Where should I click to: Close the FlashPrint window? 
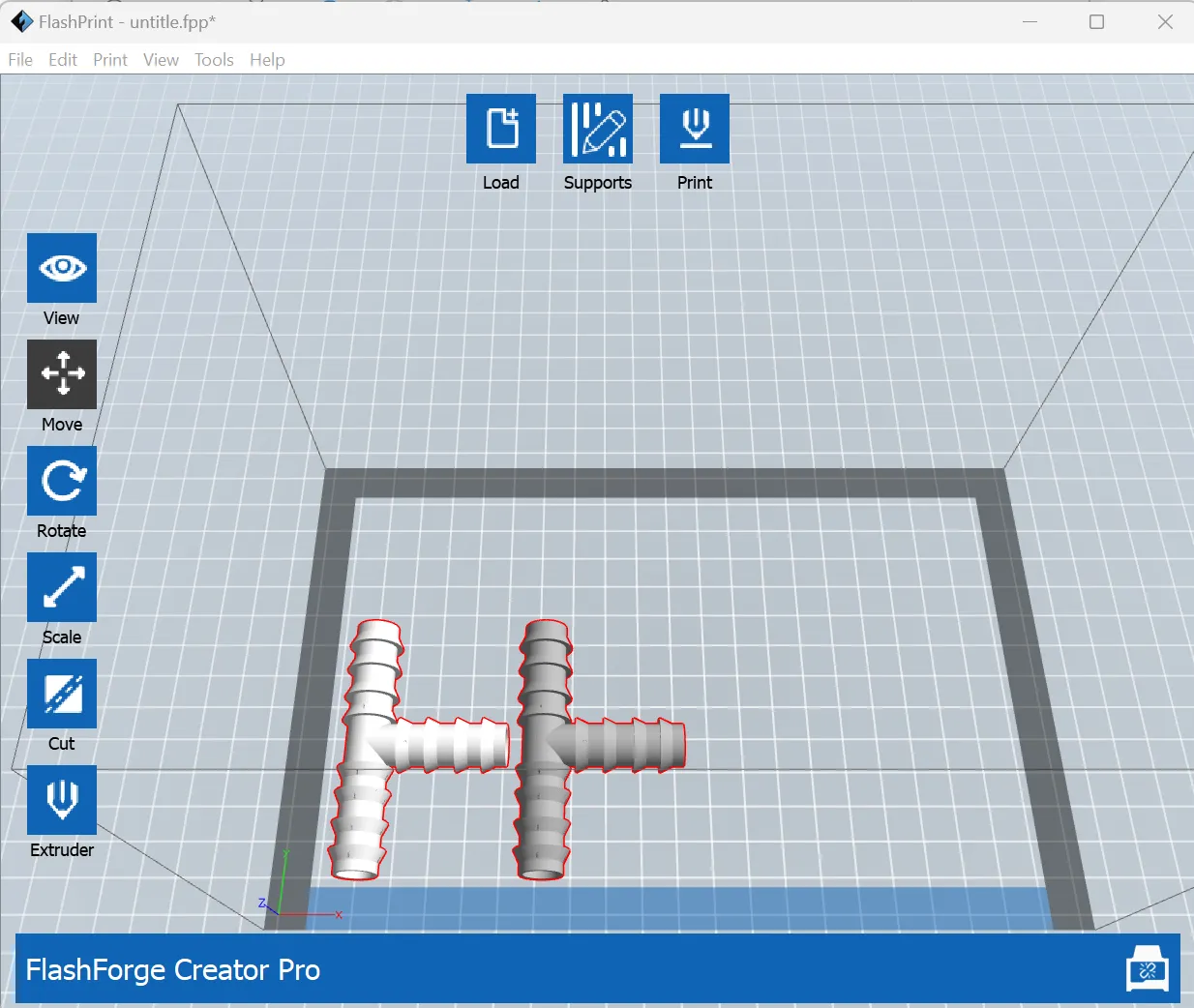click(x=1165, y=21)
